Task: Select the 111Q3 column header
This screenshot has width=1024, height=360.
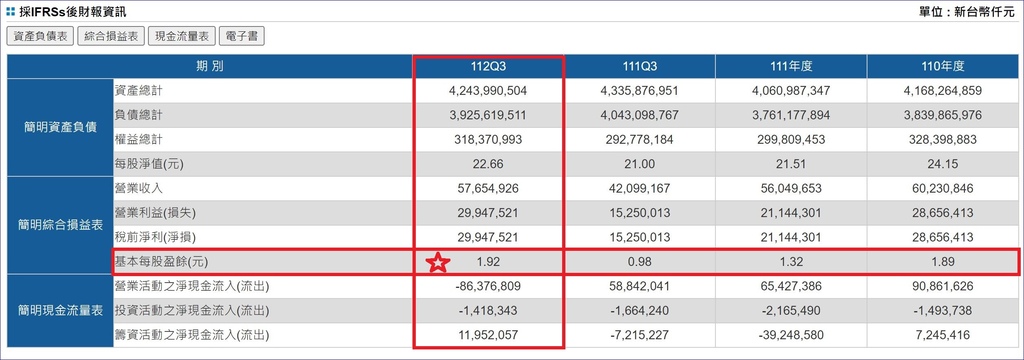Action: pyautogui.click(x=639, y=67)
